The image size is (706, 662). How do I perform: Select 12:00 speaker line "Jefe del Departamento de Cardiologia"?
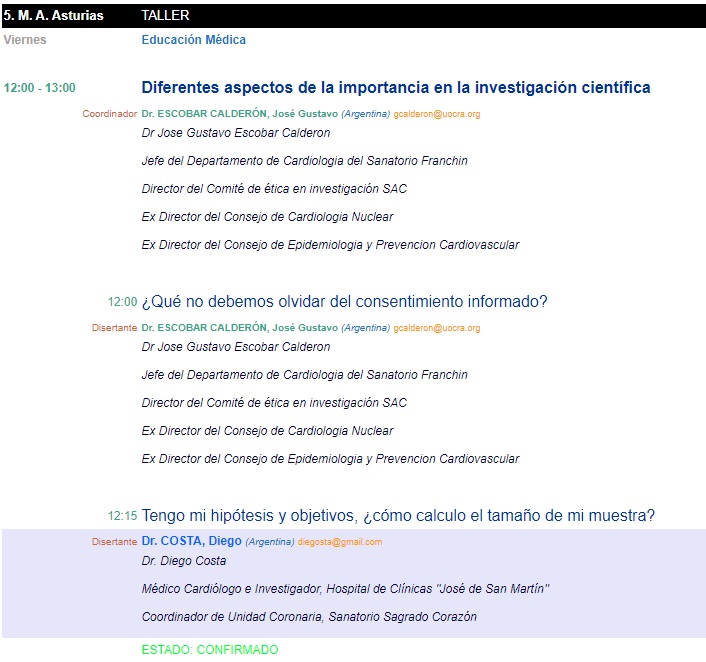point(304,374)
